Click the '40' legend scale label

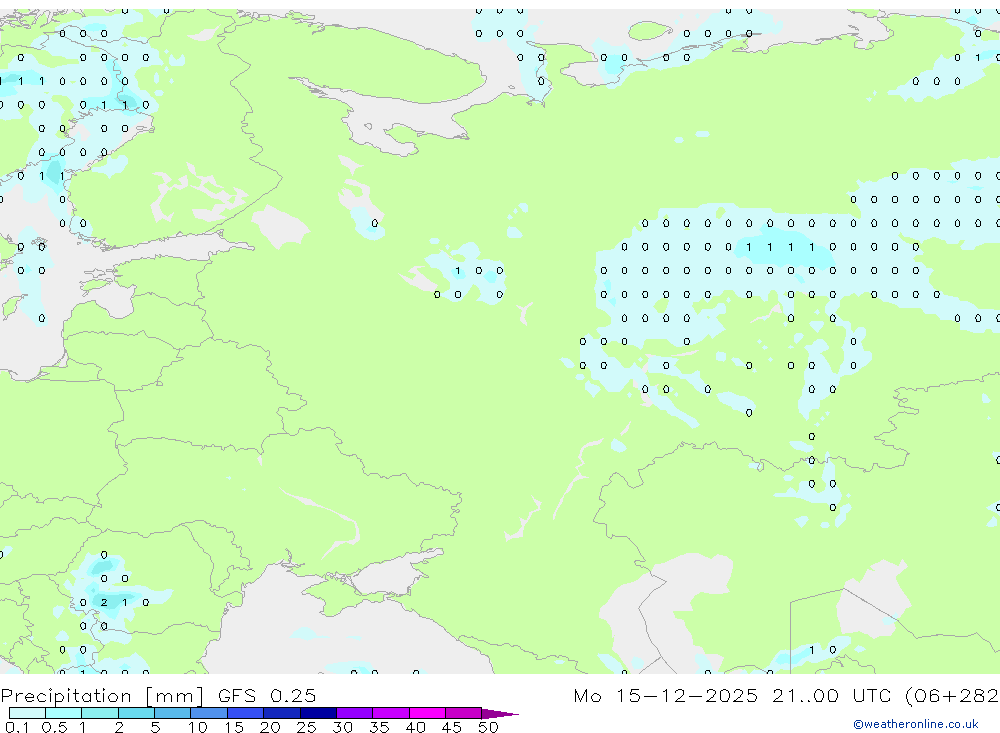415,727
